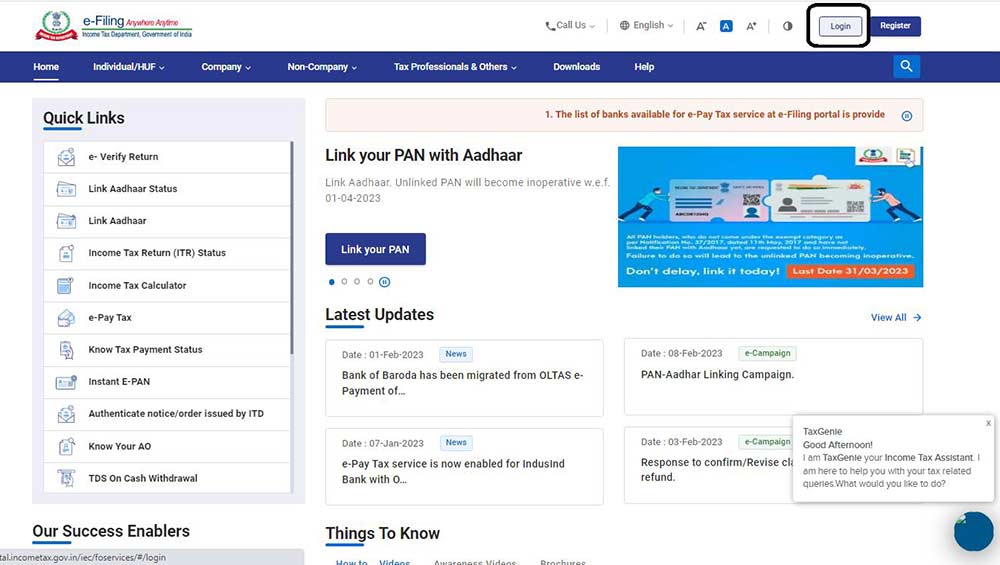The height and width of the screenshot is (565, 1000).
Task: Click the Quick Links scrollbar
Action: pos(292,250)
